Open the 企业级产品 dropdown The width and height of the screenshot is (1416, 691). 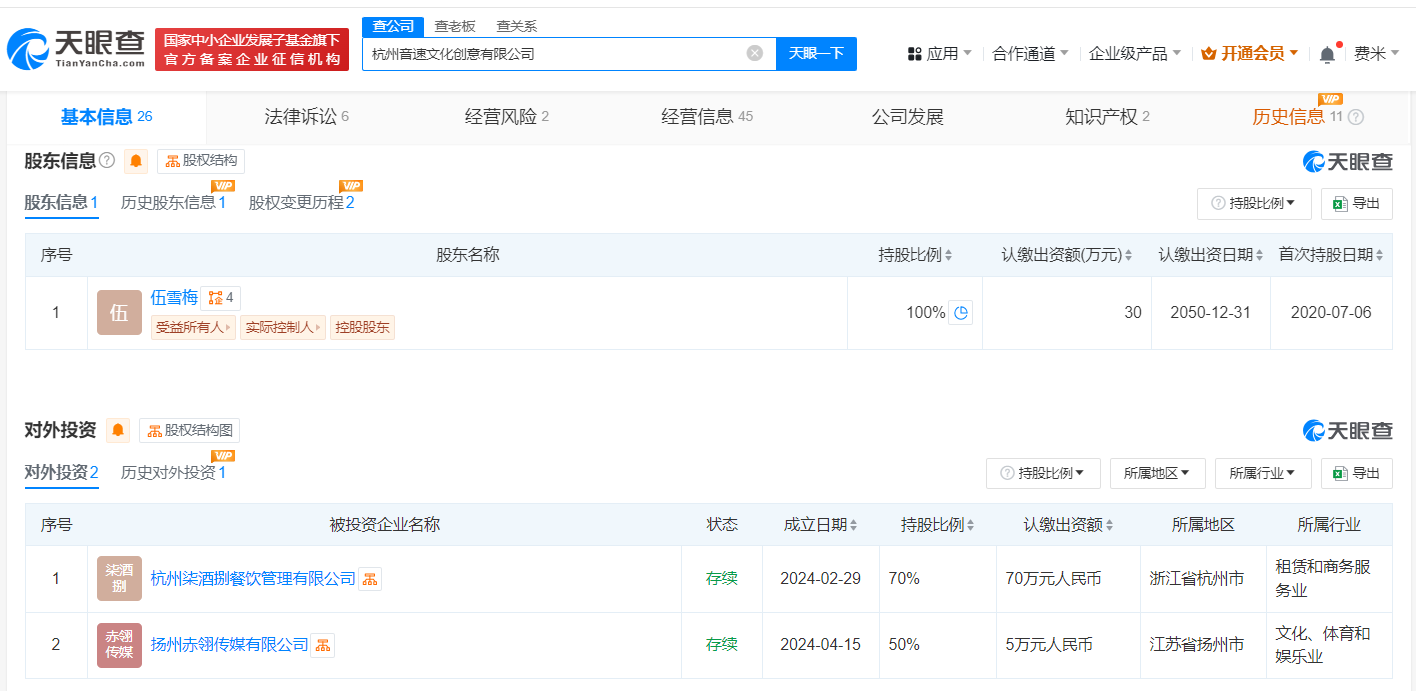[1135, 54]
